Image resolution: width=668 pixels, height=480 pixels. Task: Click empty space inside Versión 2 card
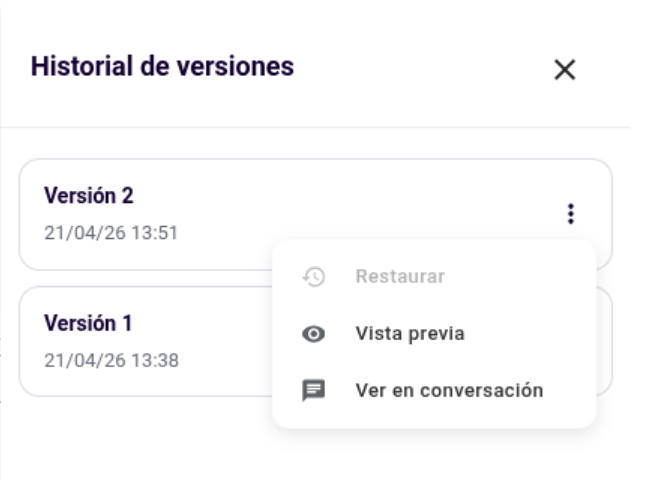pos(341,204)
